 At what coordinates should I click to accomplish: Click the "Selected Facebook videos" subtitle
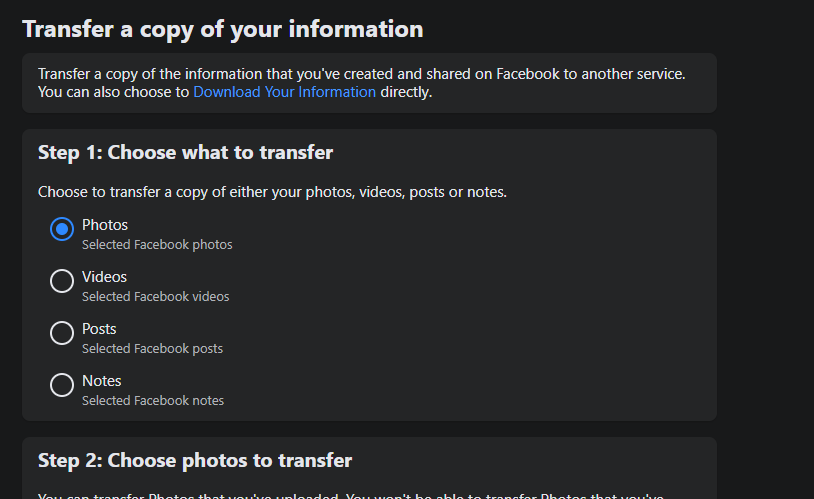155,297
